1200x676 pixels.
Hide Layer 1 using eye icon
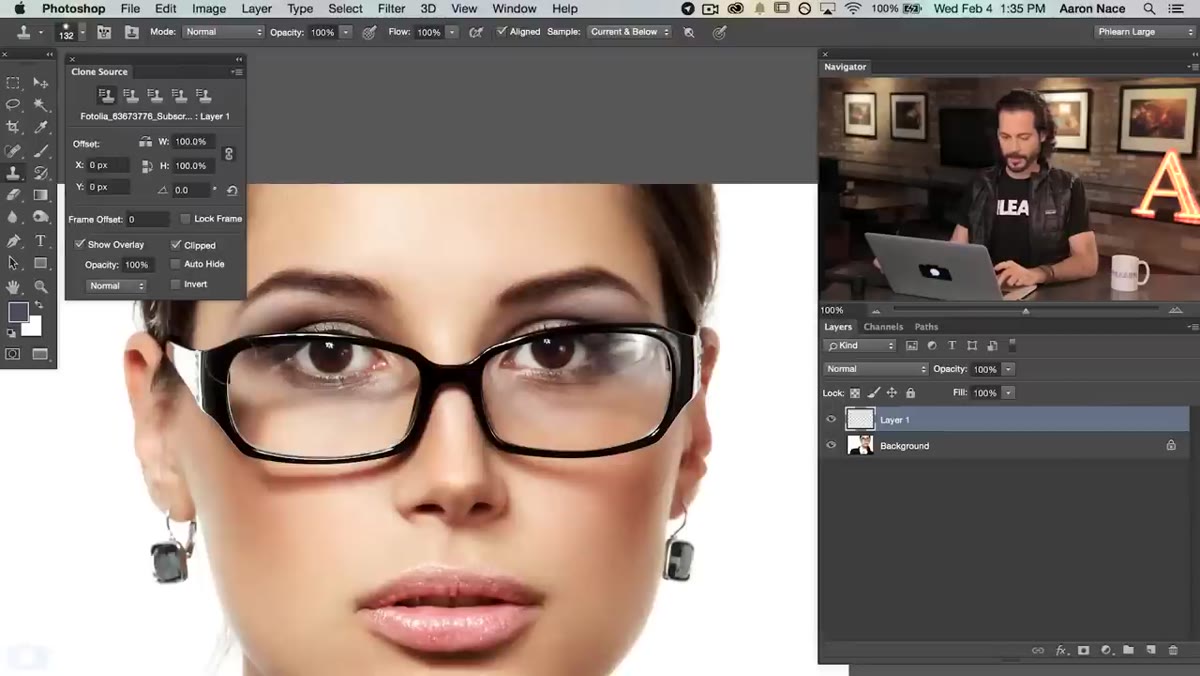pyautogui.click(x=831, y=420)
